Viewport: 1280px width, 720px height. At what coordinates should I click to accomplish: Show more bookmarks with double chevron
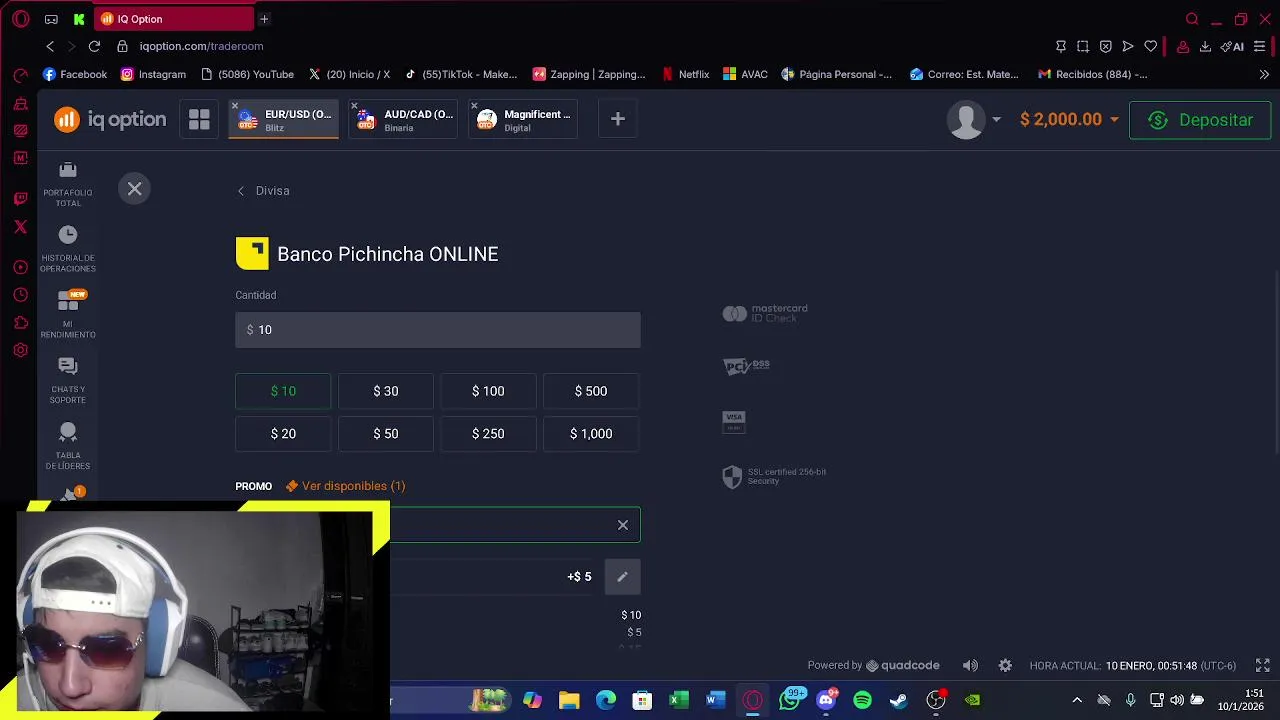[x=1264, y=74]
